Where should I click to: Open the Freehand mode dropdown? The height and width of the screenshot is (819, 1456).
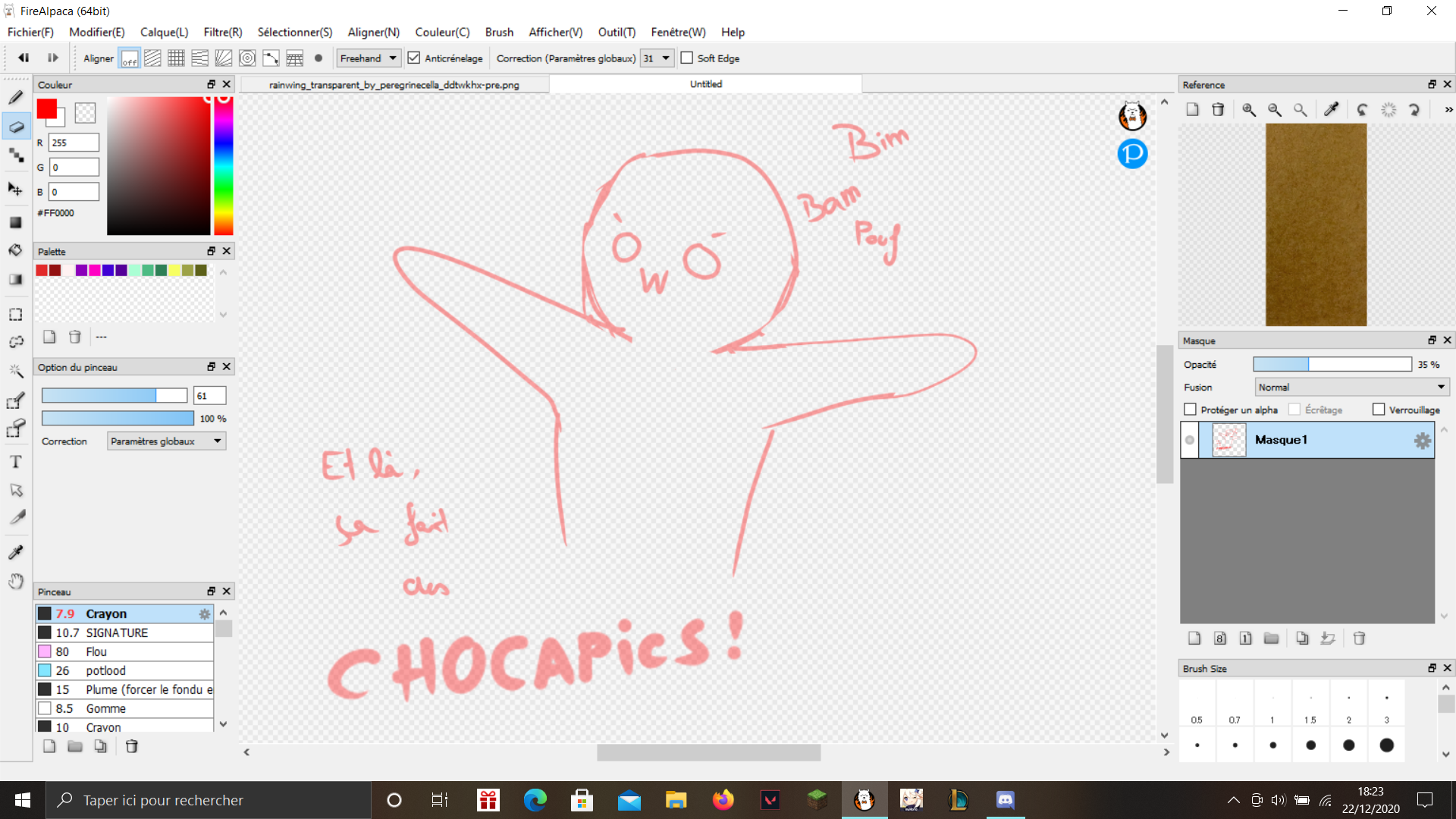coord(369,58)
